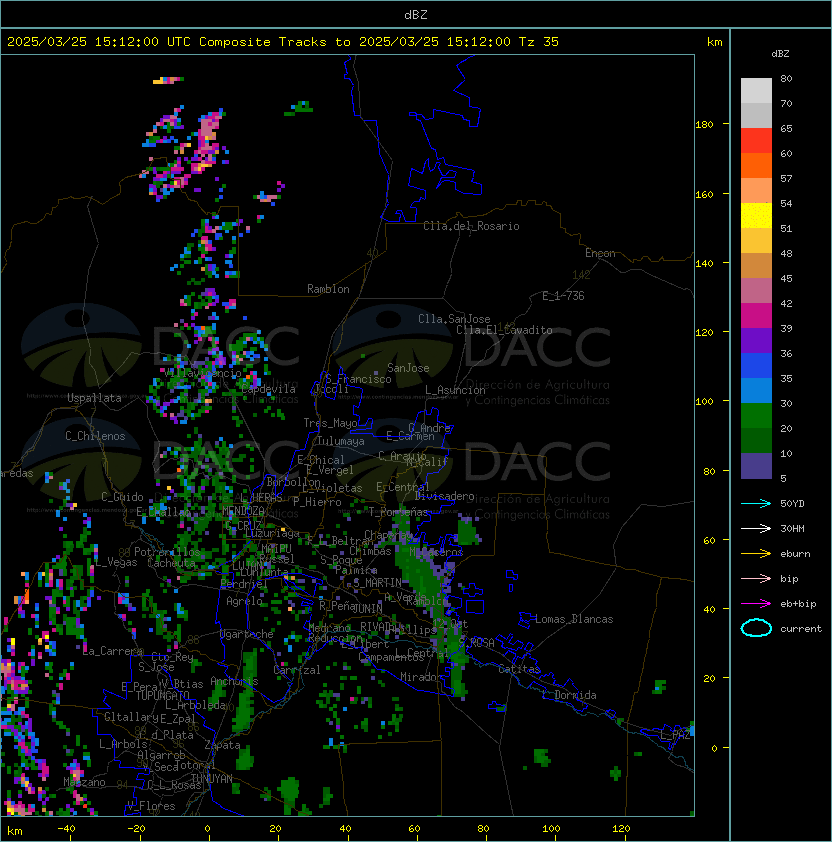Click the 'Tres_Mayo' map label
Screen dimensions: 832x842
click(330, 423)
